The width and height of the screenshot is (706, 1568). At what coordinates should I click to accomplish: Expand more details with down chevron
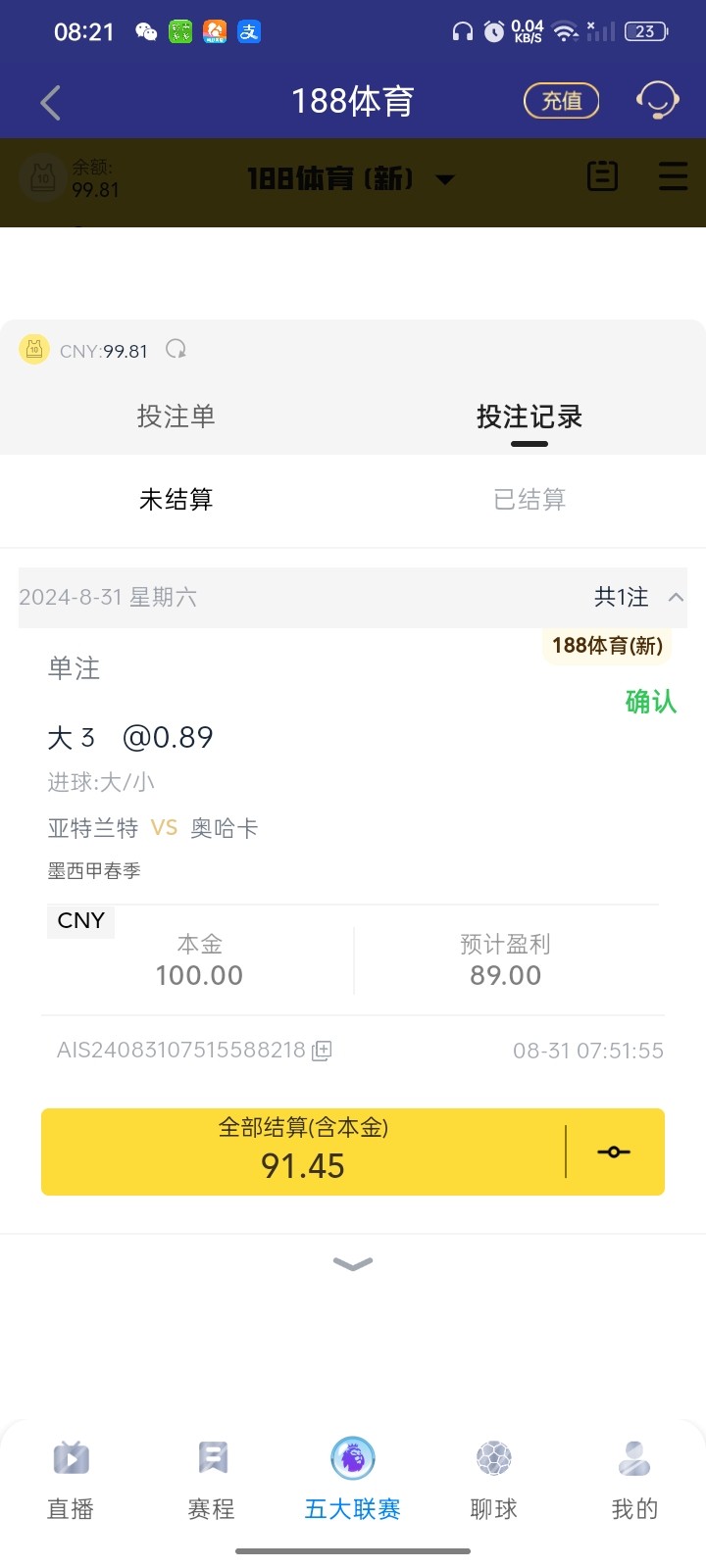pos(353,1263)
